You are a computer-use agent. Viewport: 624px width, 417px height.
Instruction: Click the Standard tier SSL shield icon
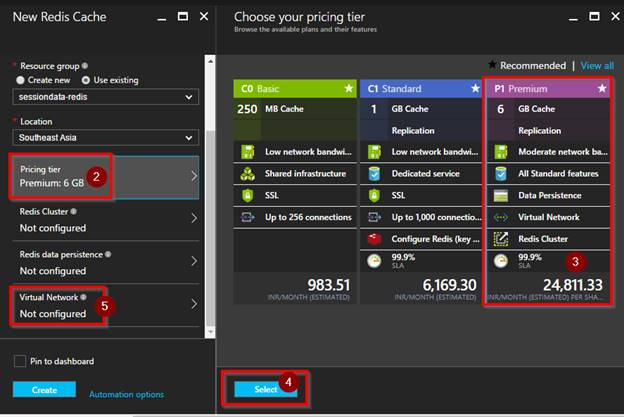[x=374, y=195]
